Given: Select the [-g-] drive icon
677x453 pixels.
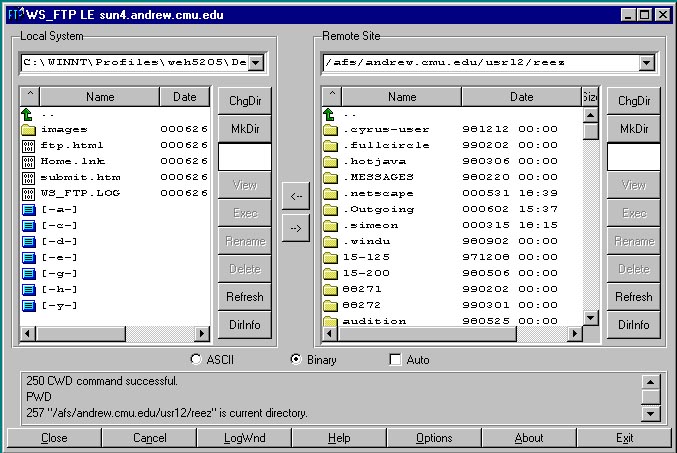Looking at the screenshot, I should [28, 274].
